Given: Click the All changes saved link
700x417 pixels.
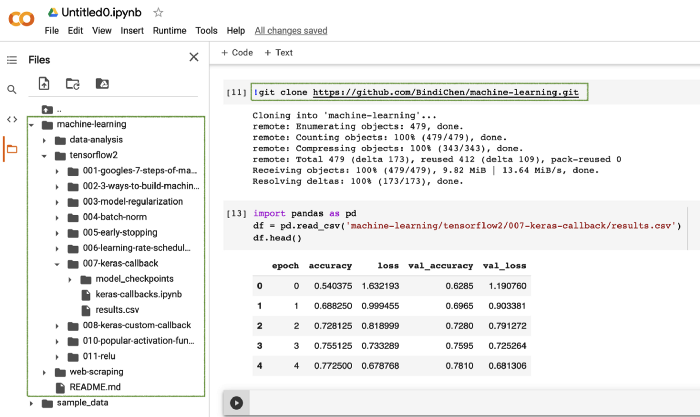Looking at the screenshot, I should pos(291,31).
